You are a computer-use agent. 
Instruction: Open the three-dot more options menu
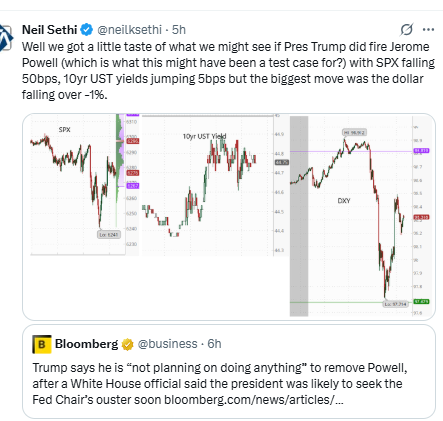[x=428, y=30]
